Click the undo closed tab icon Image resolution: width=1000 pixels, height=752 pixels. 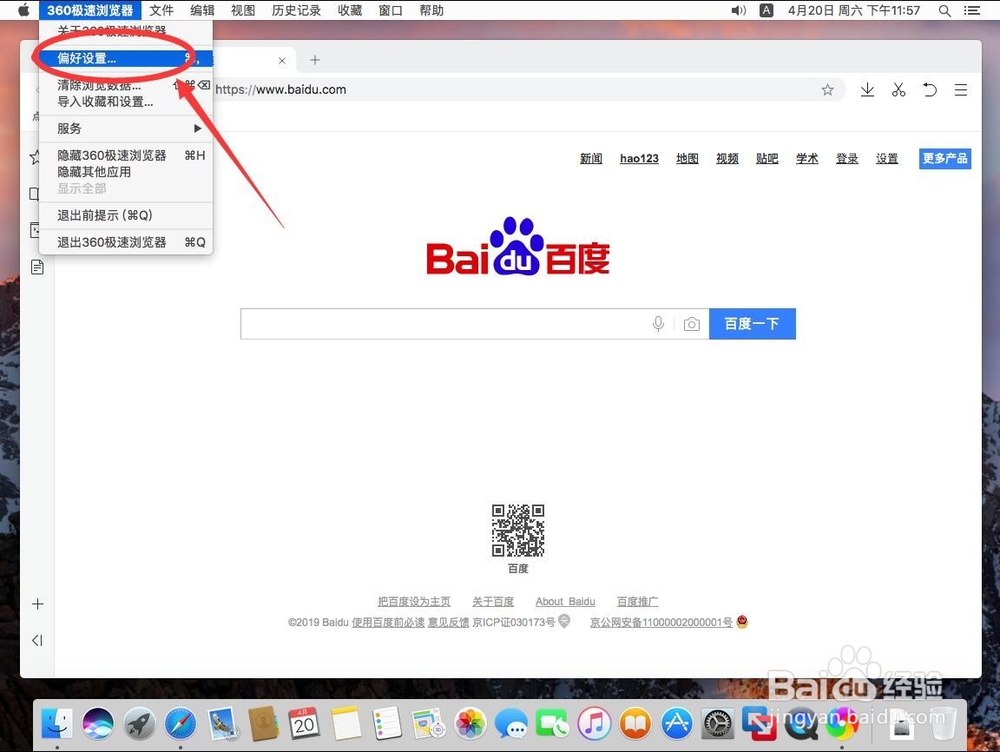pos(930,90)
